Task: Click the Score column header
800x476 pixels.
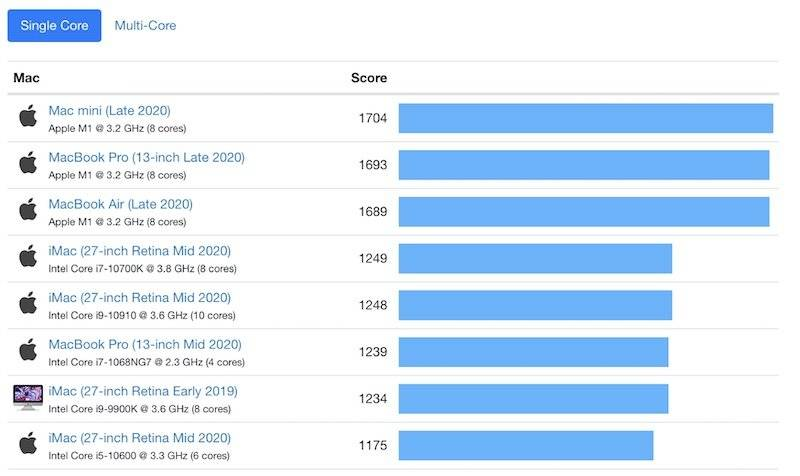Action: point(369,78)
